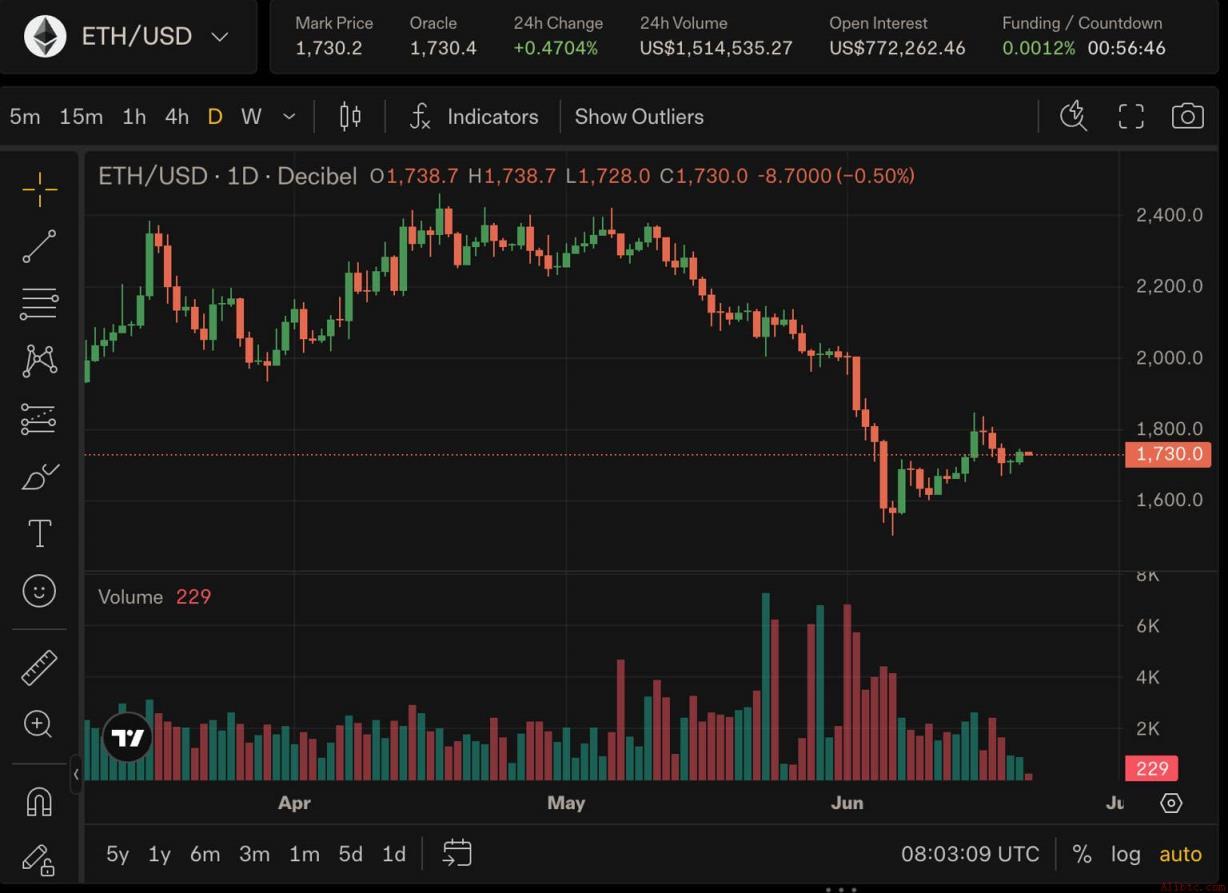1228x893 pixels.
Task: Toggle percent scale on price axis
Action: click(x=1082, y=854)
